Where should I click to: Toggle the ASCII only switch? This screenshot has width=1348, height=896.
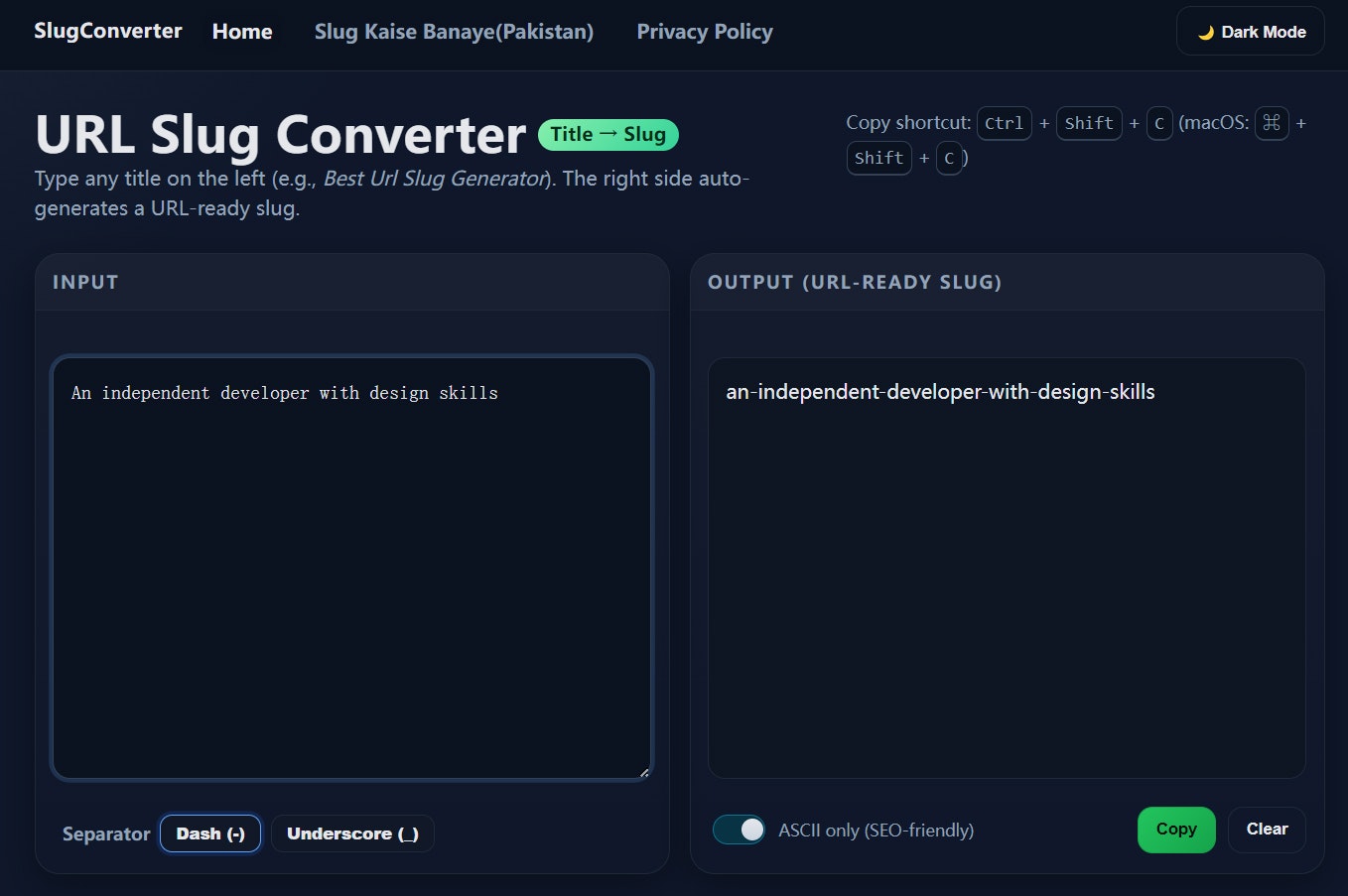tap(740, 830)
